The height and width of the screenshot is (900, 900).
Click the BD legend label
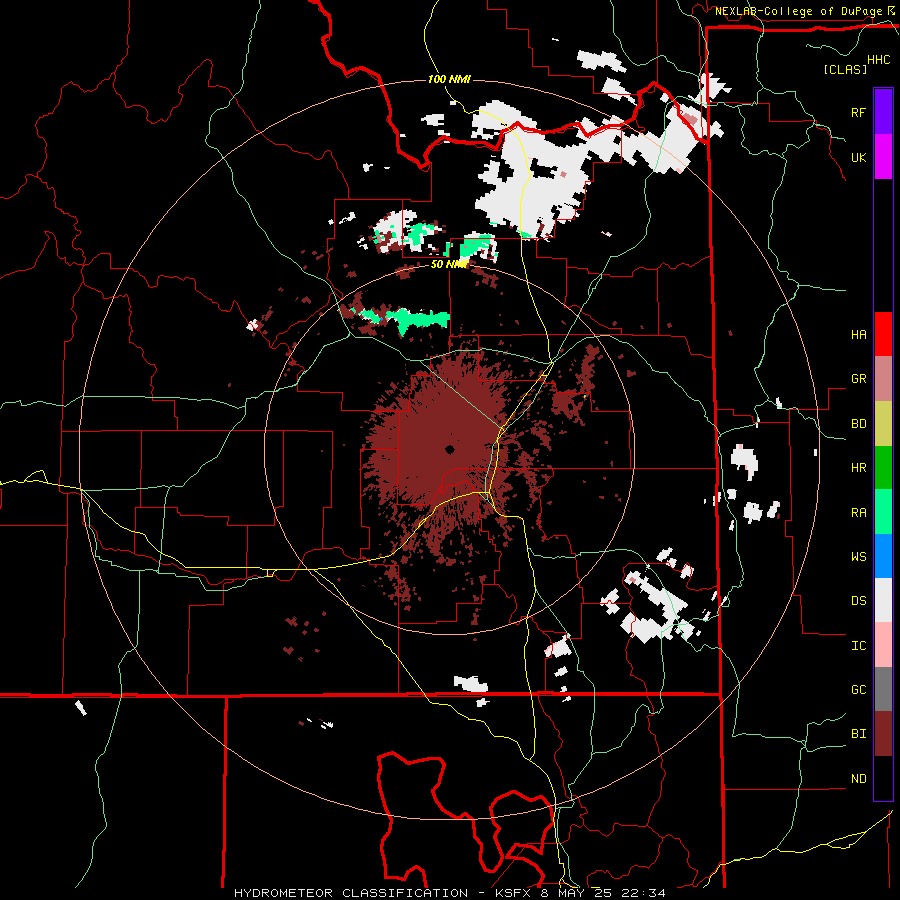pyautogui.click(x=858, y=424)
